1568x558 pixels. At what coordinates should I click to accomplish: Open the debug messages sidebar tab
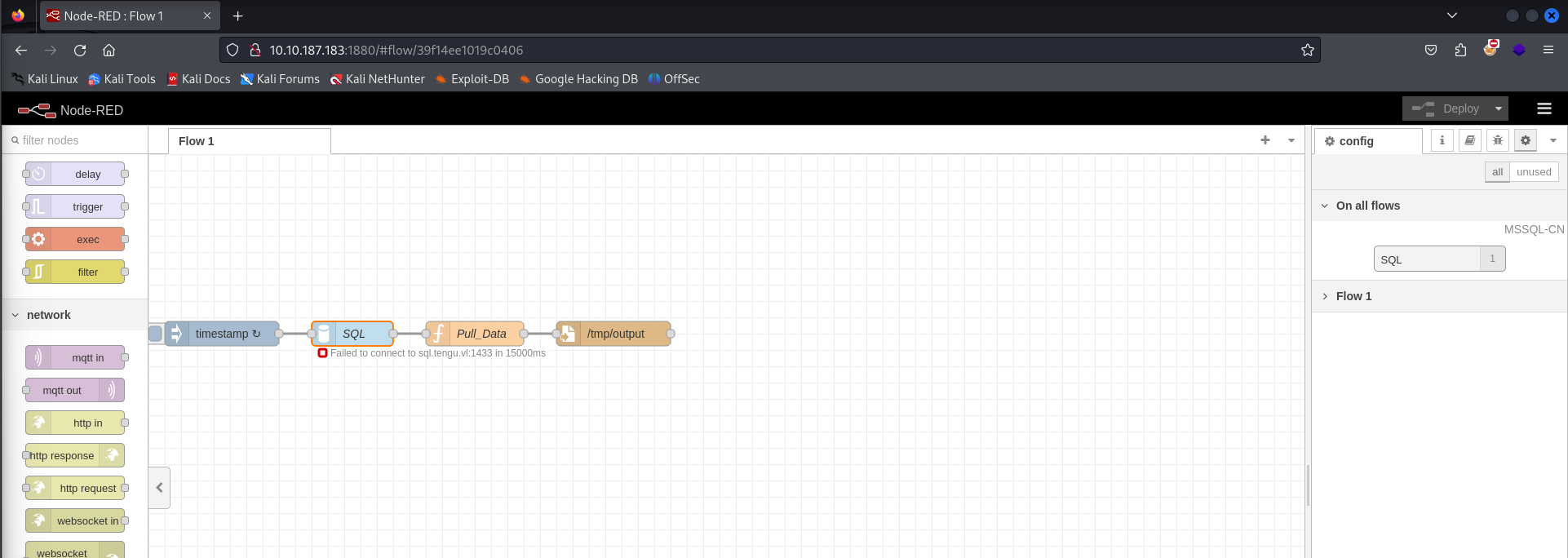(1497, 140)
